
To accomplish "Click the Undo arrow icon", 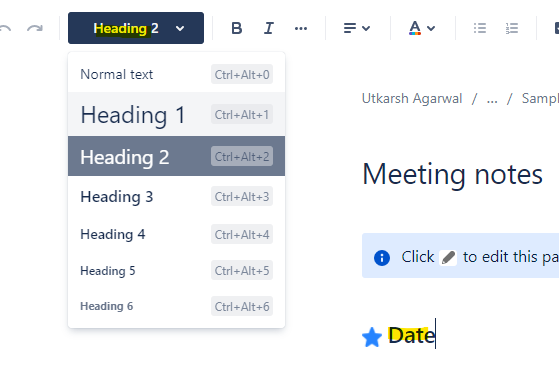I will (5, 28).
